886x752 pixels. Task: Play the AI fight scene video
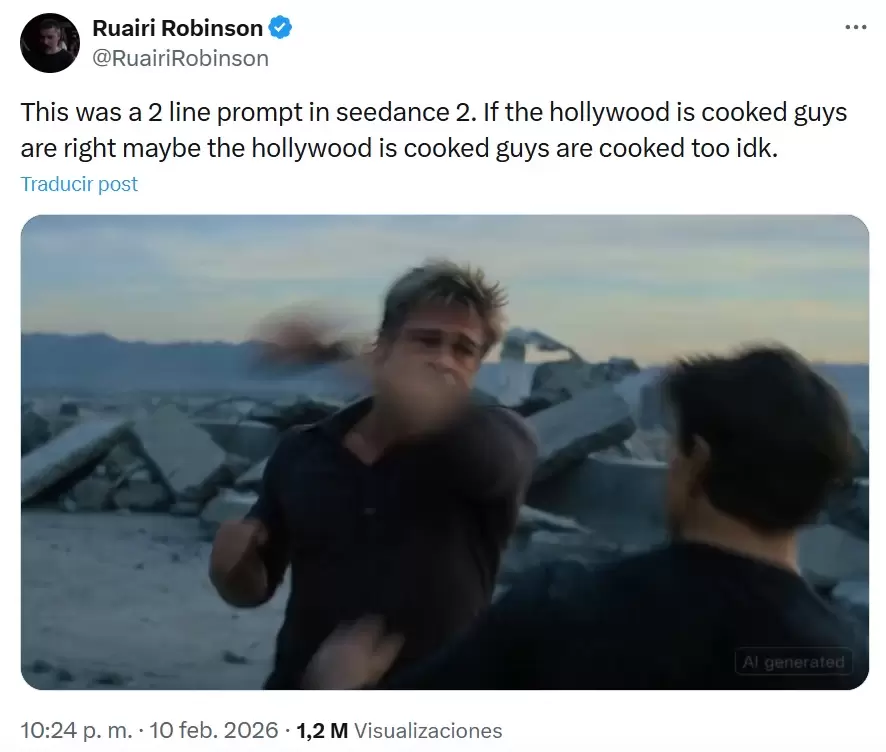445,452
